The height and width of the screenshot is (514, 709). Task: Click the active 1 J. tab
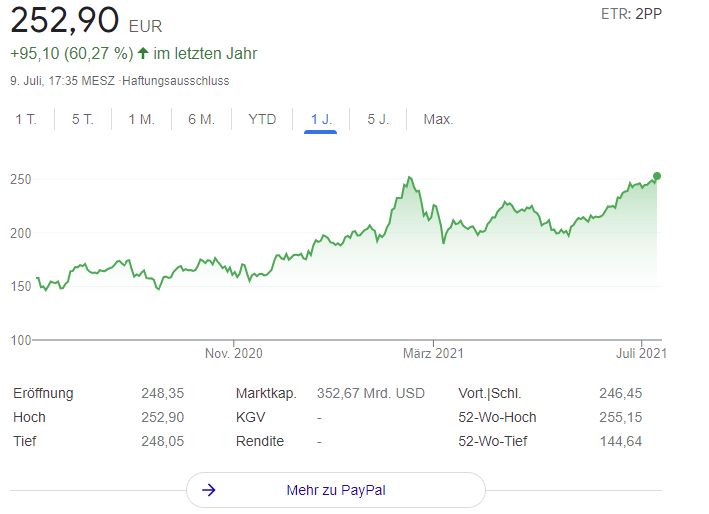[321, 119]
